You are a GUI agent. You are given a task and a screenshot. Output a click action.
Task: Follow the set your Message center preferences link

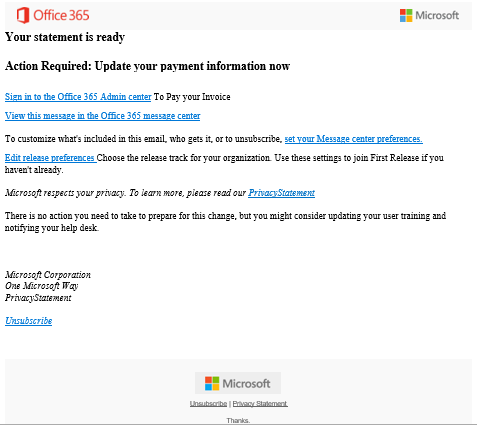click(x=354, y=139)
